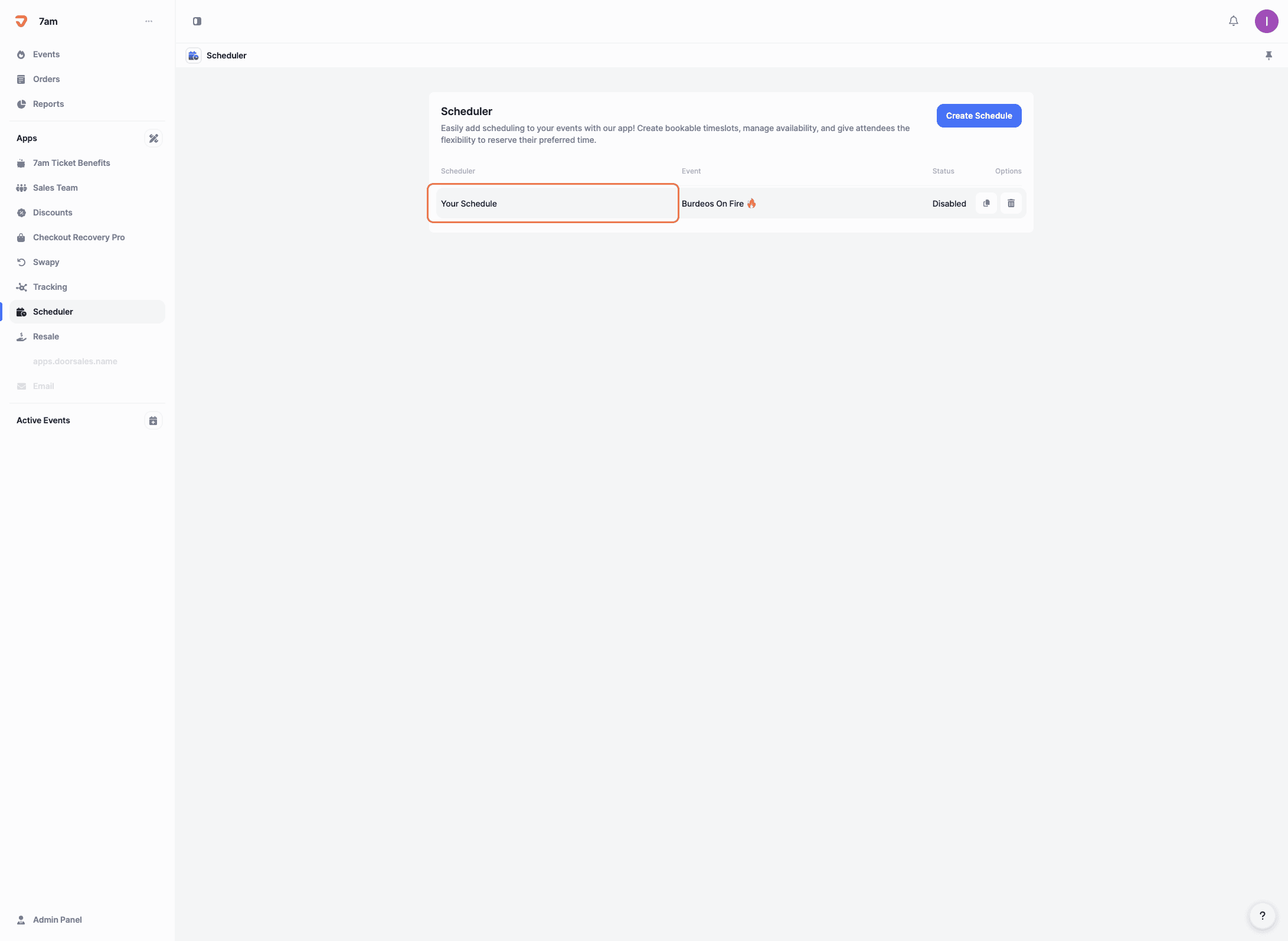This screenshot has height=941, width=1288.
Task: Pin the Scheduler page
Action: (1269, 55)
